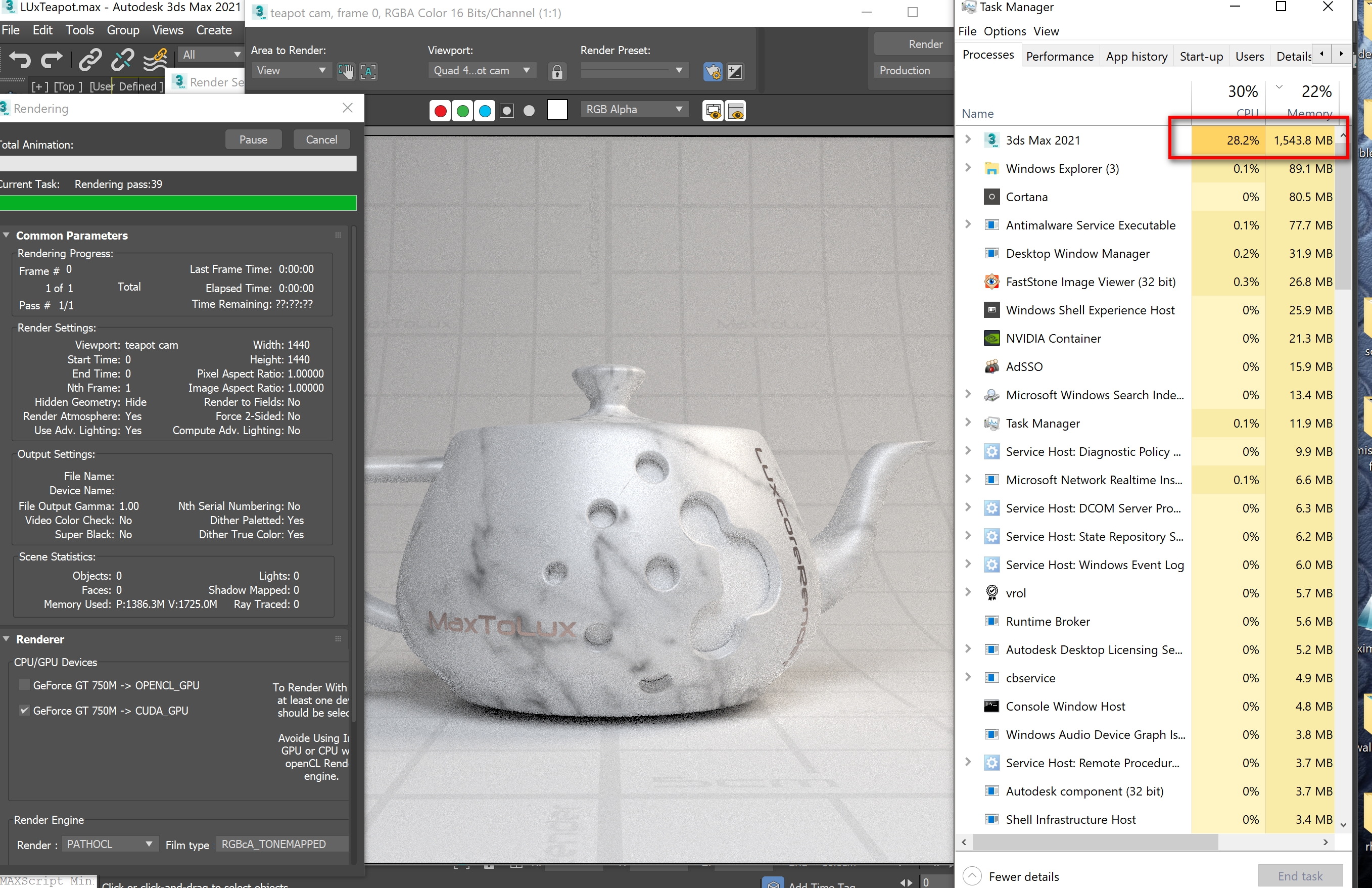Image resolution: width=1372 pixels, height=888 pixels.
Task: Click the Undo arrow in the 3ds Max toolbar
Action: tap(20, 60)
